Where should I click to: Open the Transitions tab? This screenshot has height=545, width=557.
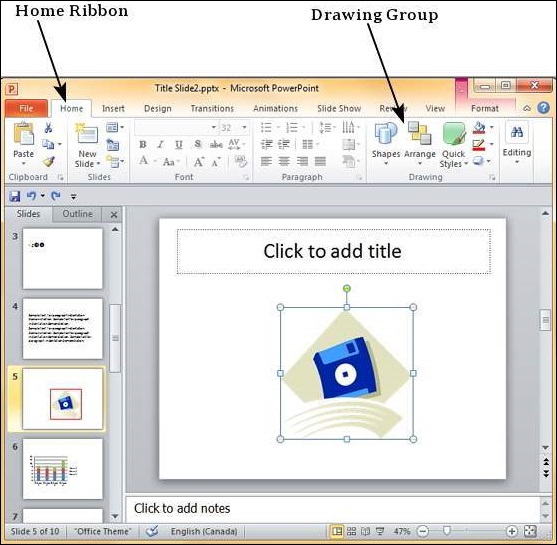[x=212, y=108]
